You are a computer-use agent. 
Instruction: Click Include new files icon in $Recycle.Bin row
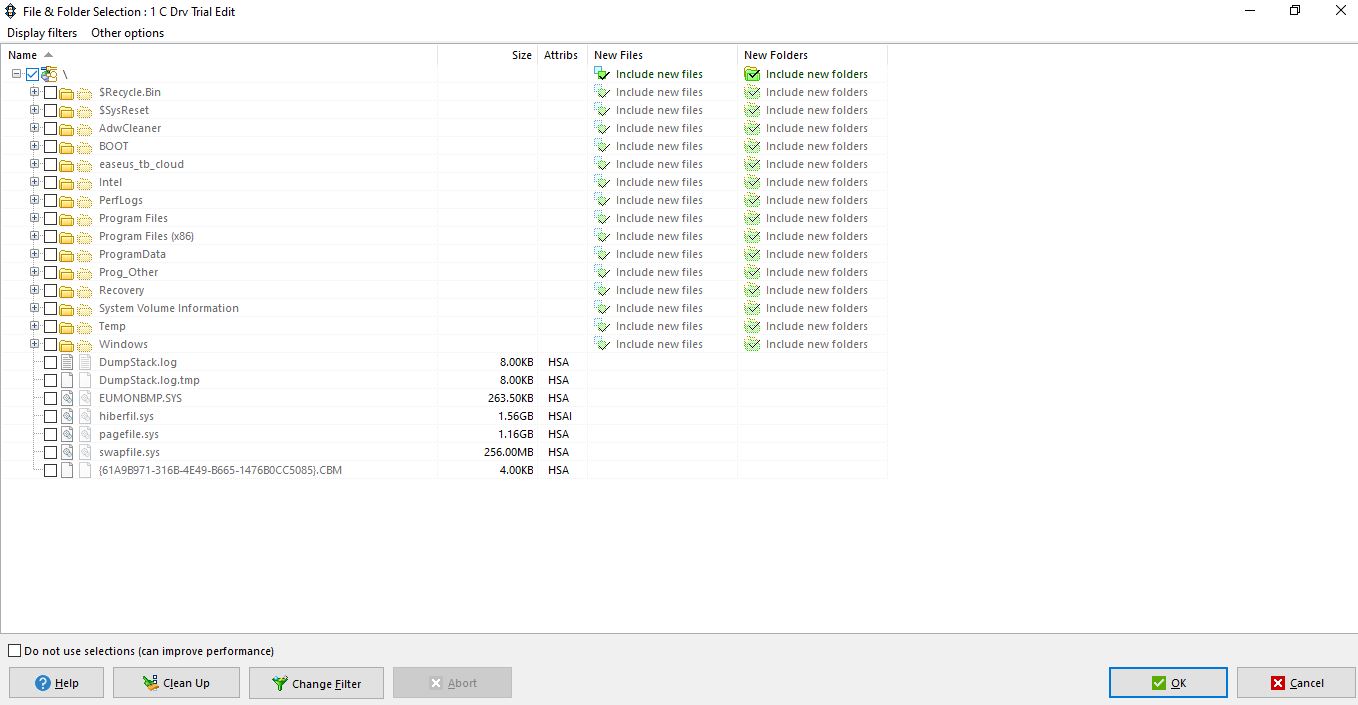point(602,92)
